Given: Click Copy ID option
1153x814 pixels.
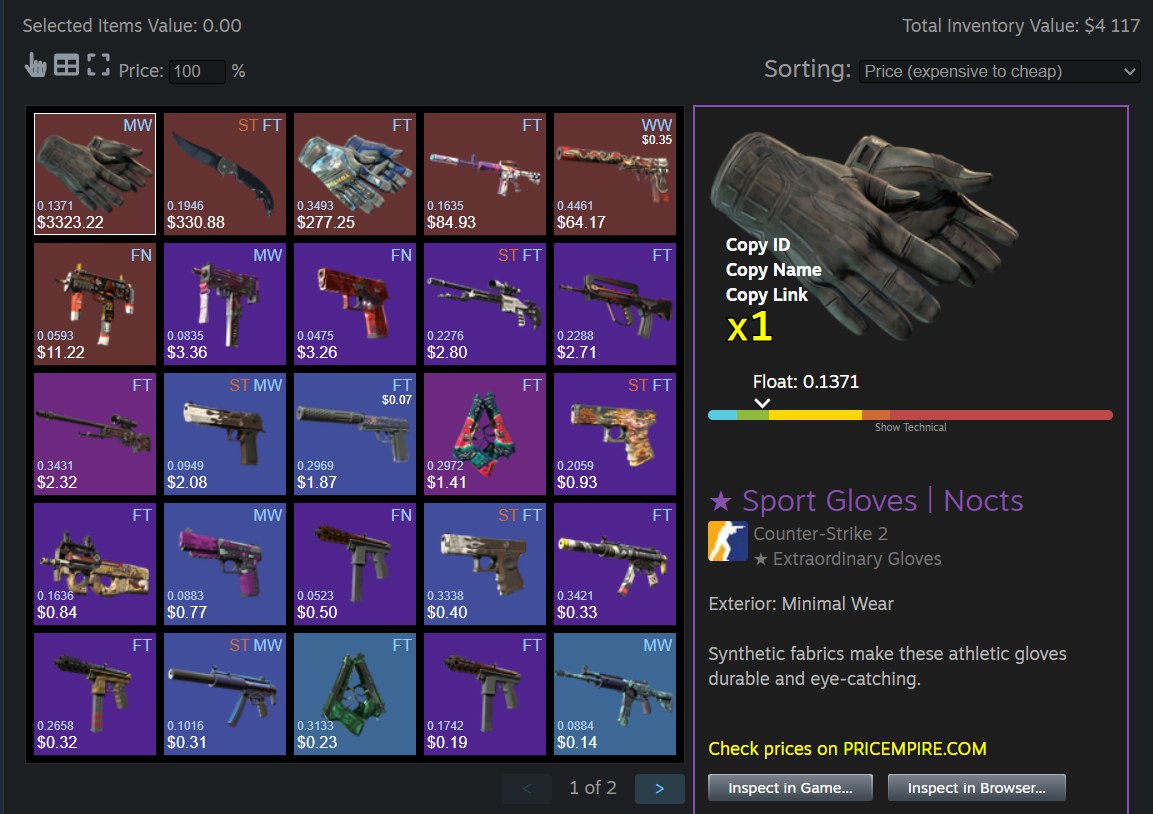Looking at the screenshot, I should 757,245.
